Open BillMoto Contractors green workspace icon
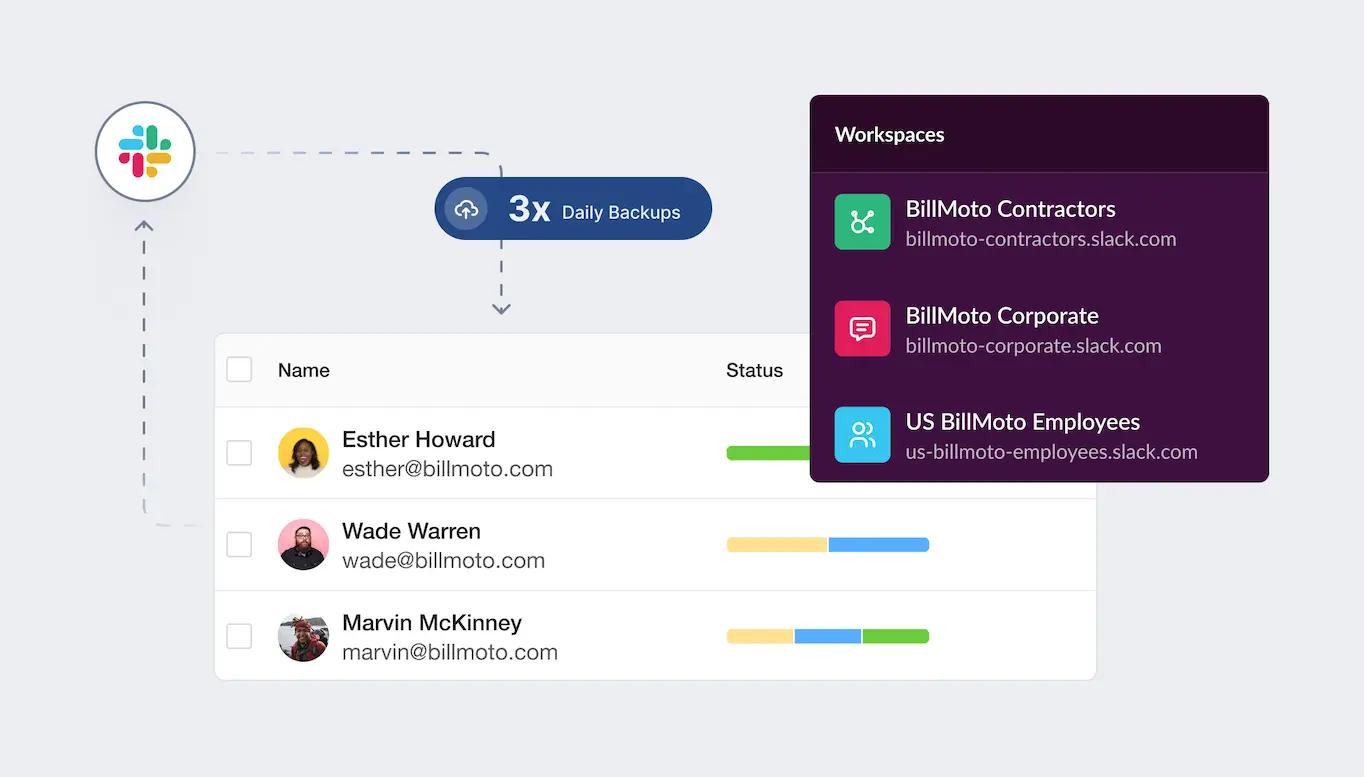Viewport: 1364px width, 777px height. click(862, 222)
